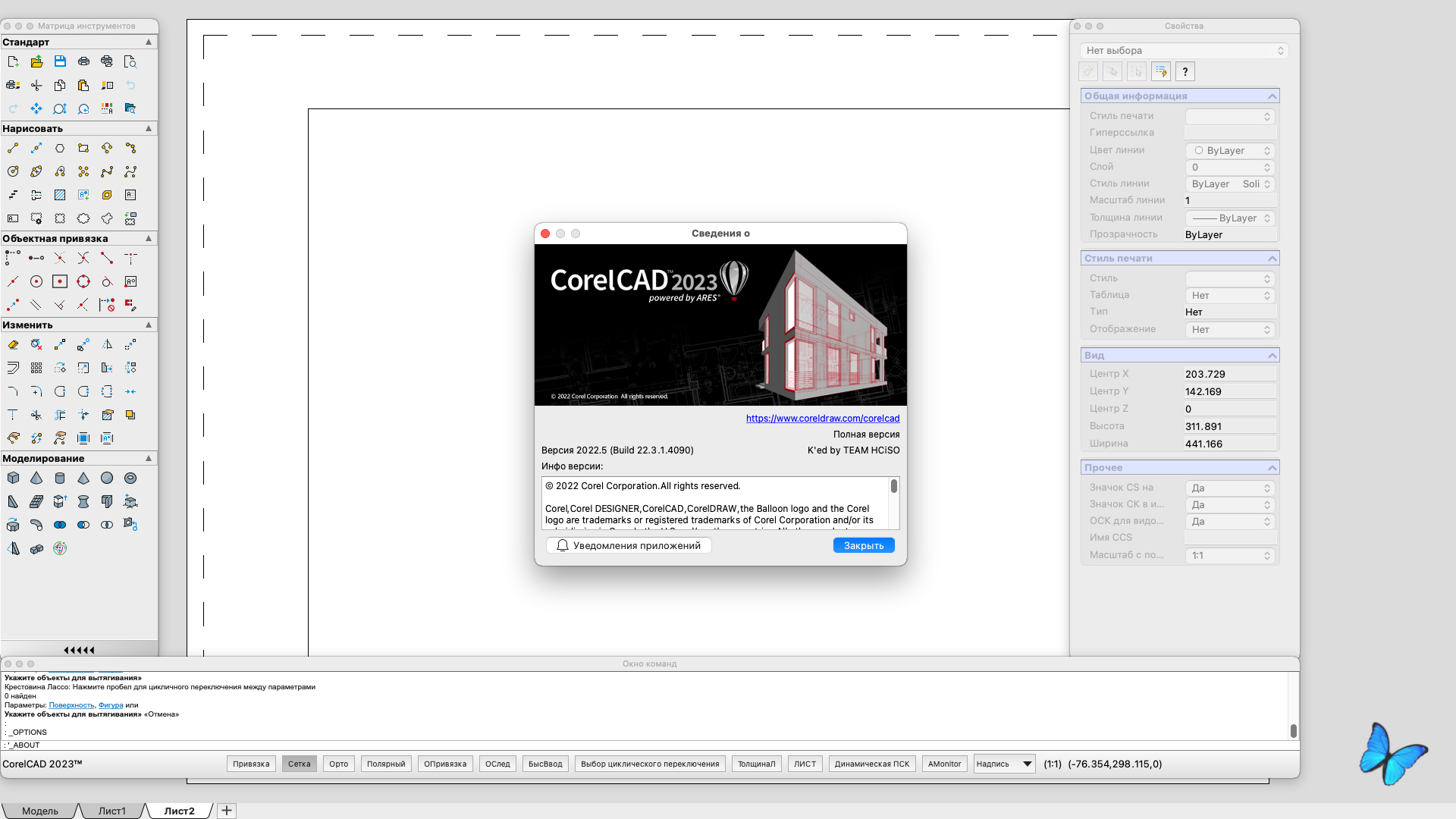Select the Лист2 sheet tab
The height and width of the screenshot is (819, 1456).
(x=180, y=811)
